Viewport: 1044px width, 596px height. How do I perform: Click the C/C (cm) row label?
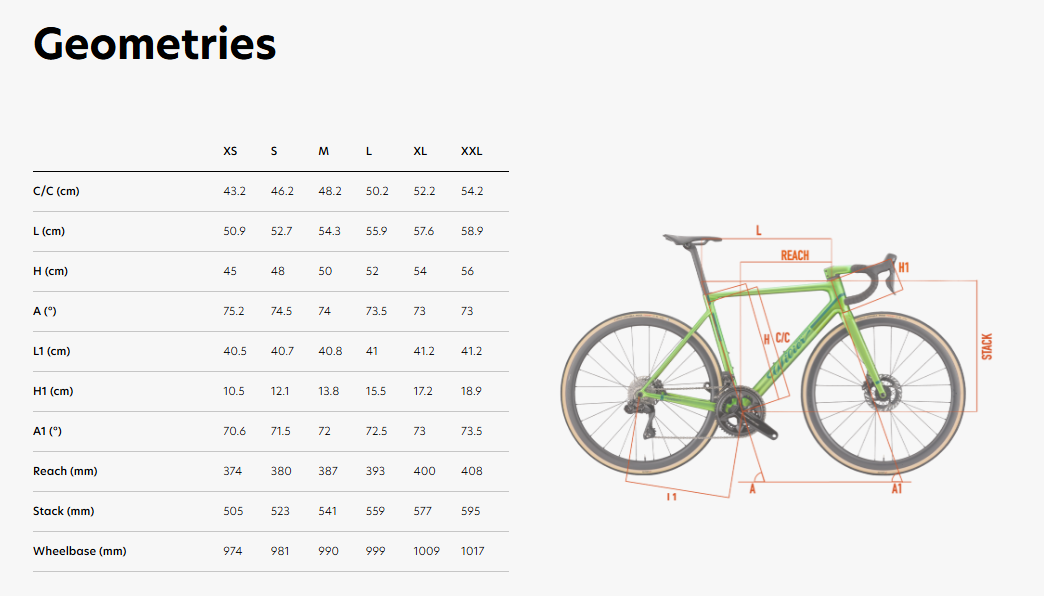point(56,191)
